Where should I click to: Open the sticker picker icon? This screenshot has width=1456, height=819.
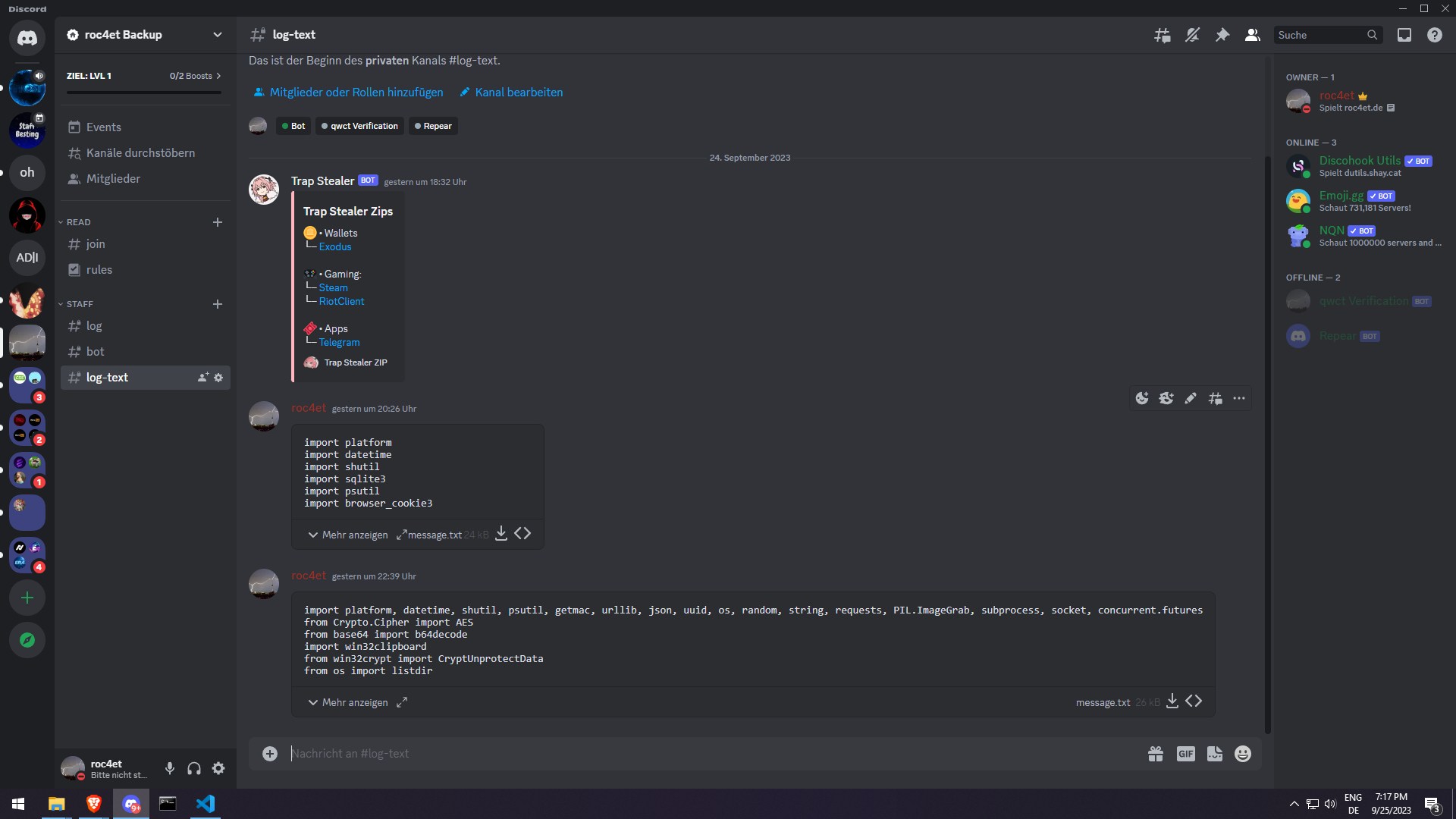pyautogui.click(x=1215, y=754)
